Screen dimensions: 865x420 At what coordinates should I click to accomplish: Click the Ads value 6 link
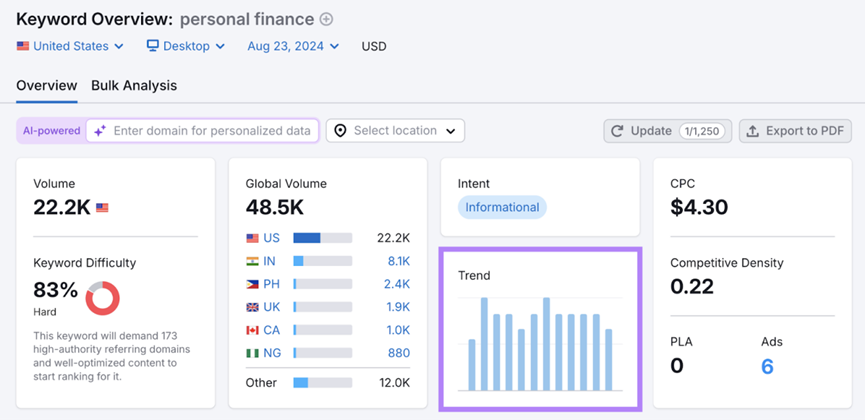(767, 366)
